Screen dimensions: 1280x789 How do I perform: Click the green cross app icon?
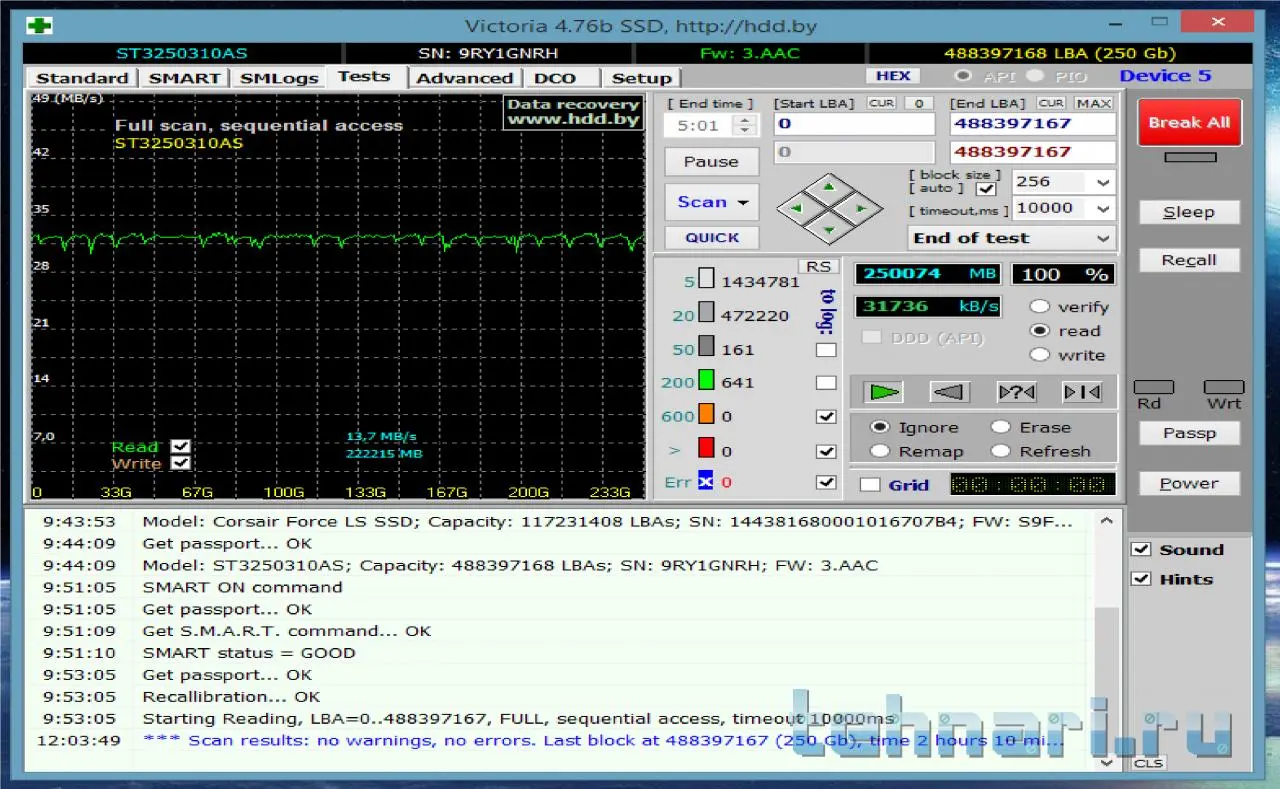tap(39, 23)
